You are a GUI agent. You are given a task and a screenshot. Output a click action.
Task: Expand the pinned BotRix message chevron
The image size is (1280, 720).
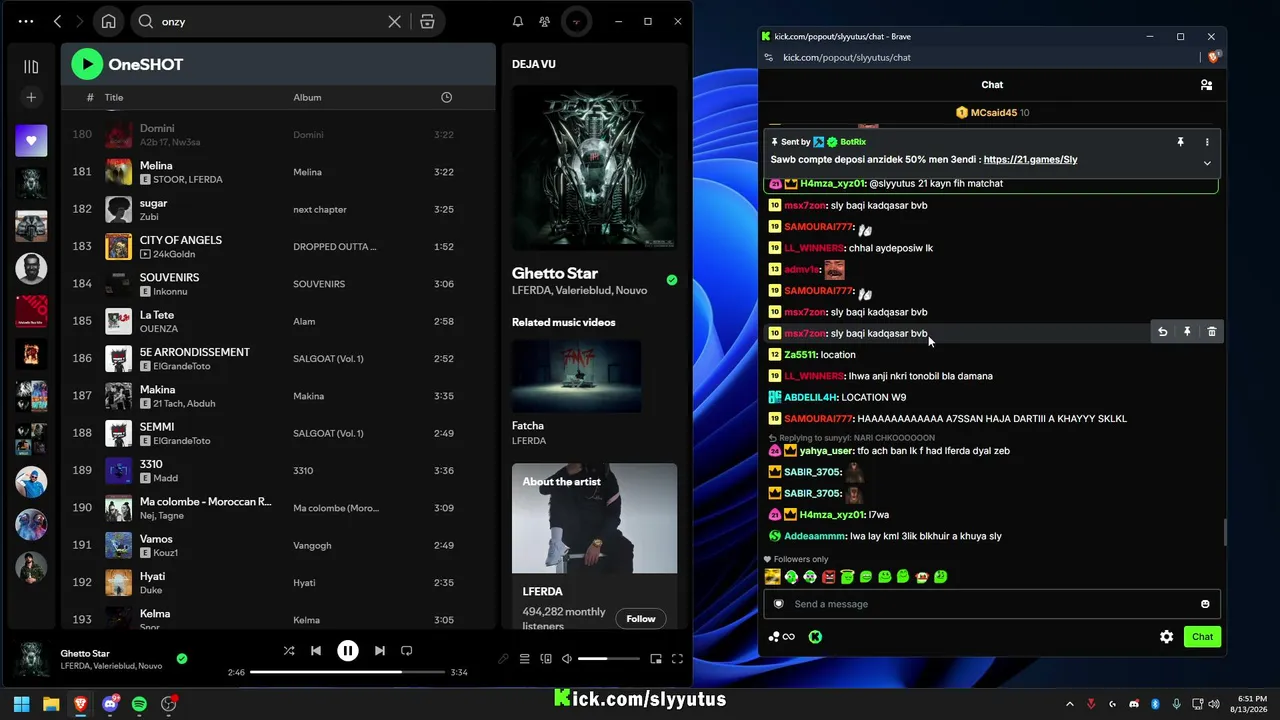[1207, 163]
